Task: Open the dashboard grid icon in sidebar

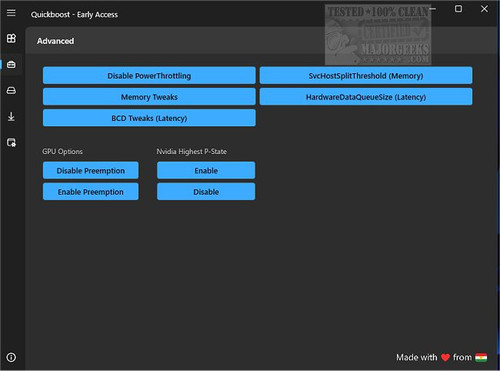Action: tap(11, 38)
